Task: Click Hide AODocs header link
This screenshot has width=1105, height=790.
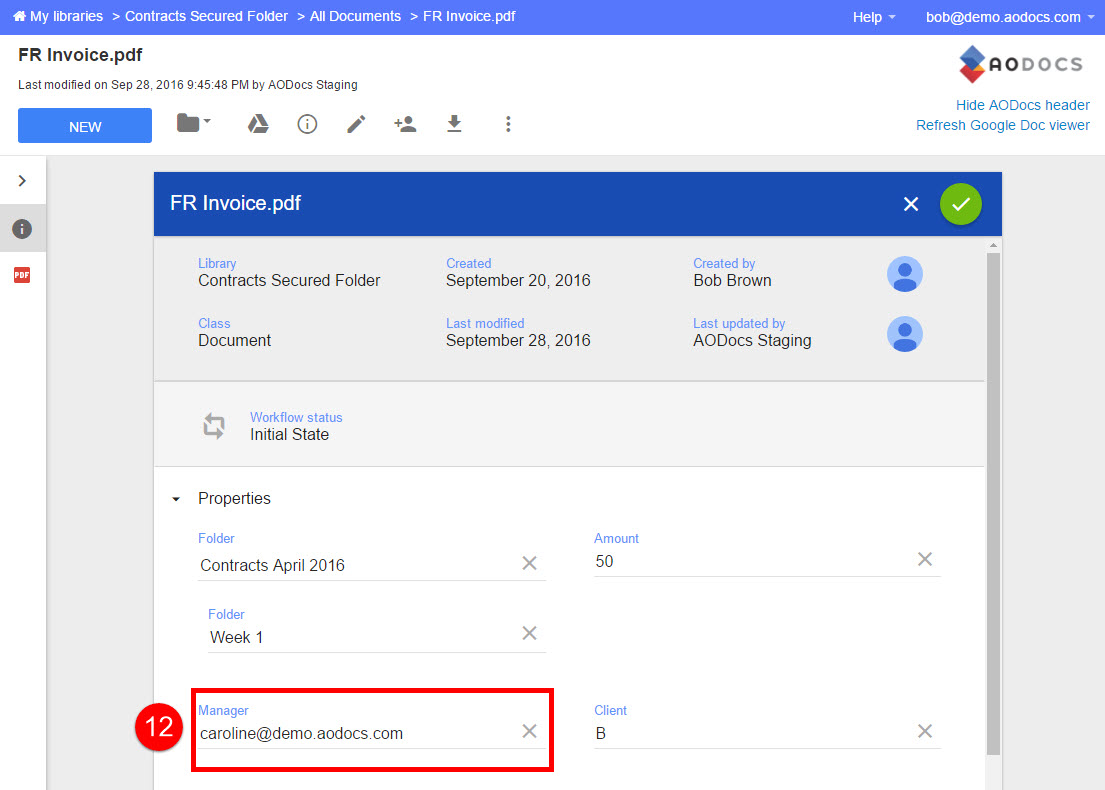Action: pos(1023,105)
